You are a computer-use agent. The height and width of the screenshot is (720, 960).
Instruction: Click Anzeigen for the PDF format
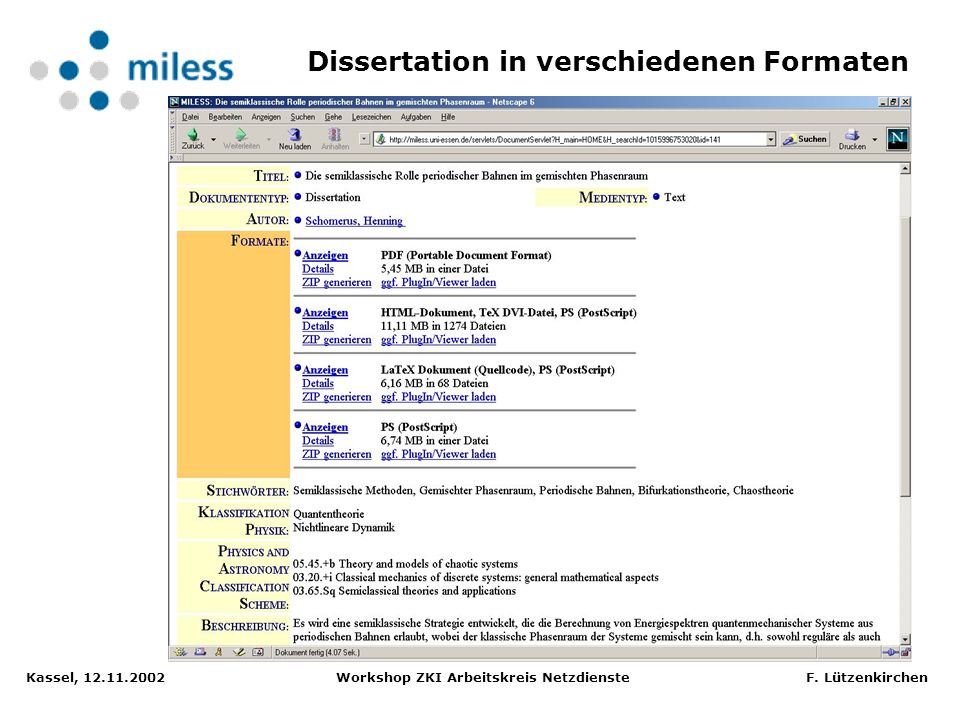coord(325,255)
